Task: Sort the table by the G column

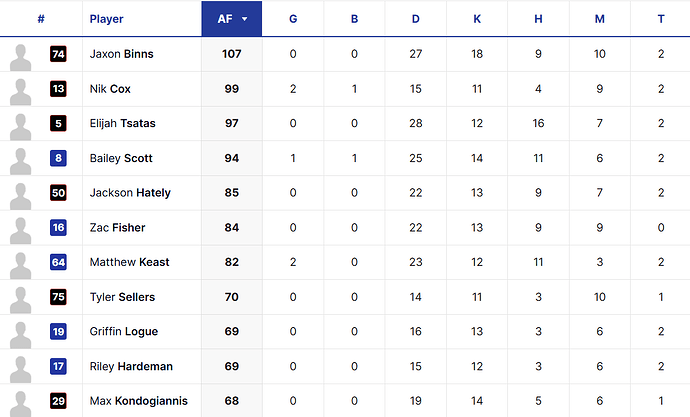Action: point(293,19)
